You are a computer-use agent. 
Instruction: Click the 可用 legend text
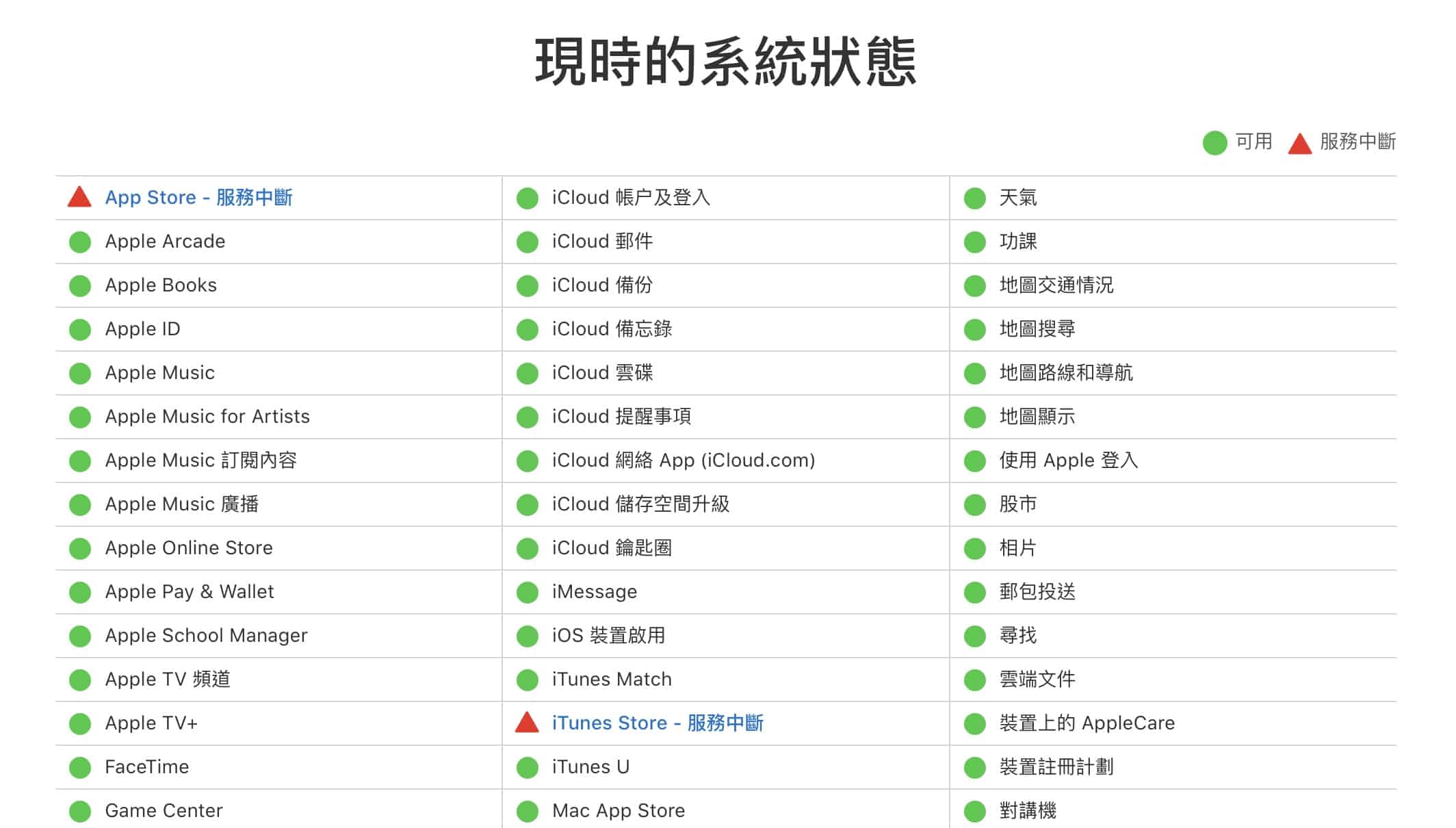(x=1253, y=142)
